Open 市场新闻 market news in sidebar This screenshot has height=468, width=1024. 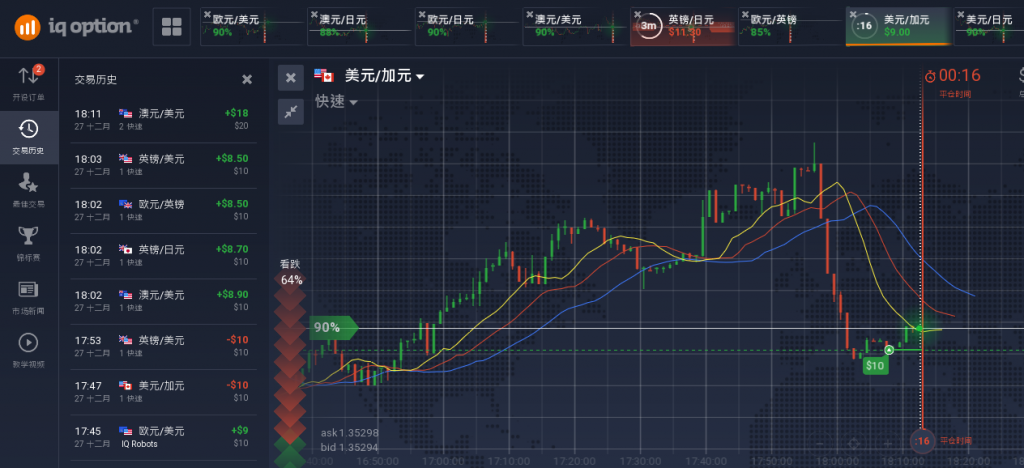pos(28,295)
